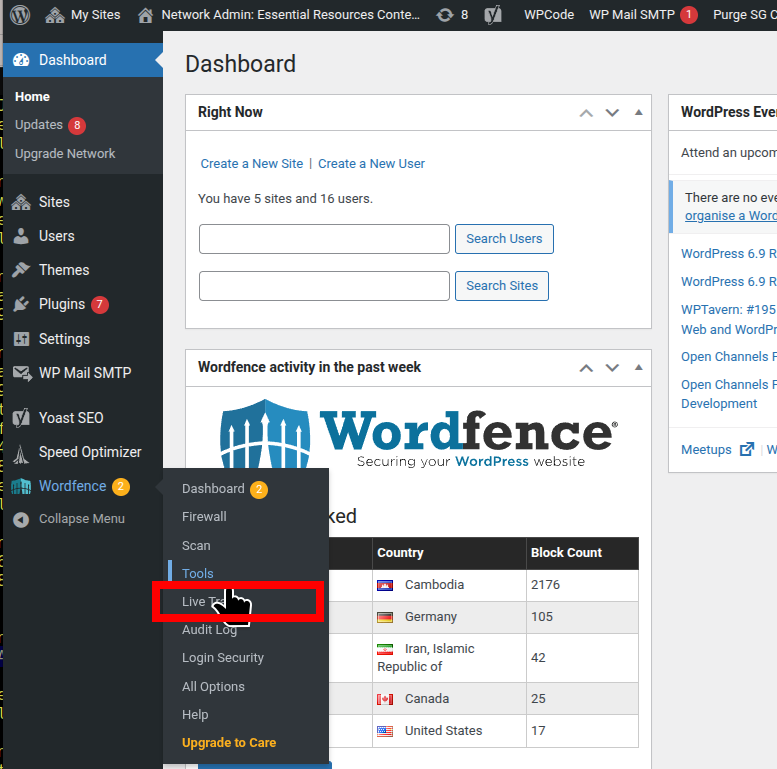The height and width of the screenshot is (769, 777).
Task: Open Wordfence All Options flyout item
Action: (x=213, y=686)
